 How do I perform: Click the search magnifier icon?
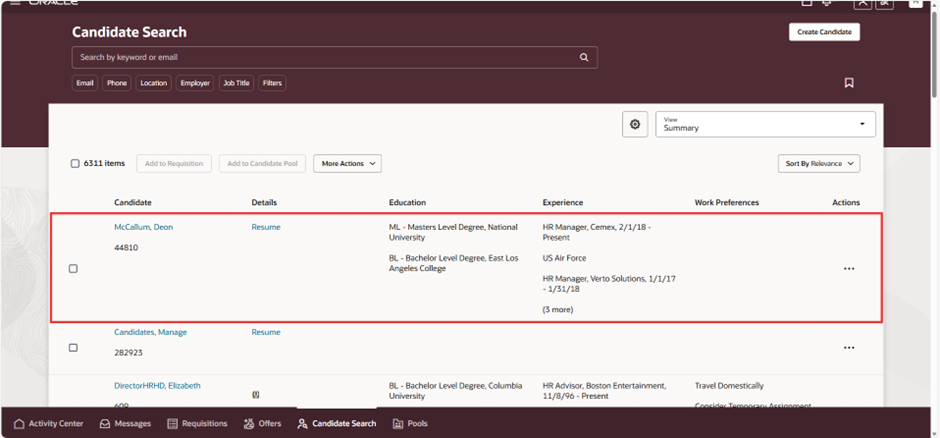click(x=583, y=58)
